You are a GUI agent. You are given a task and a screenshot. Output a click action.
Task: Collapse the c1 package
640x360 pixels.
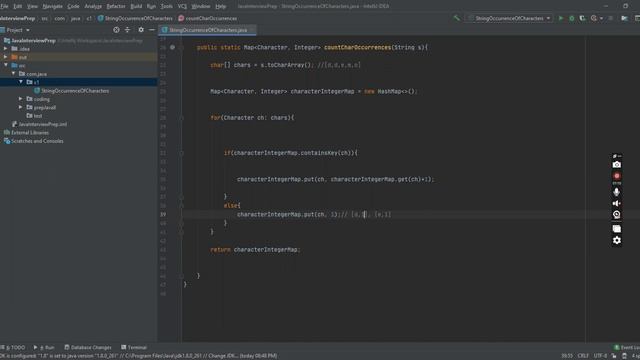pos(21,82)
